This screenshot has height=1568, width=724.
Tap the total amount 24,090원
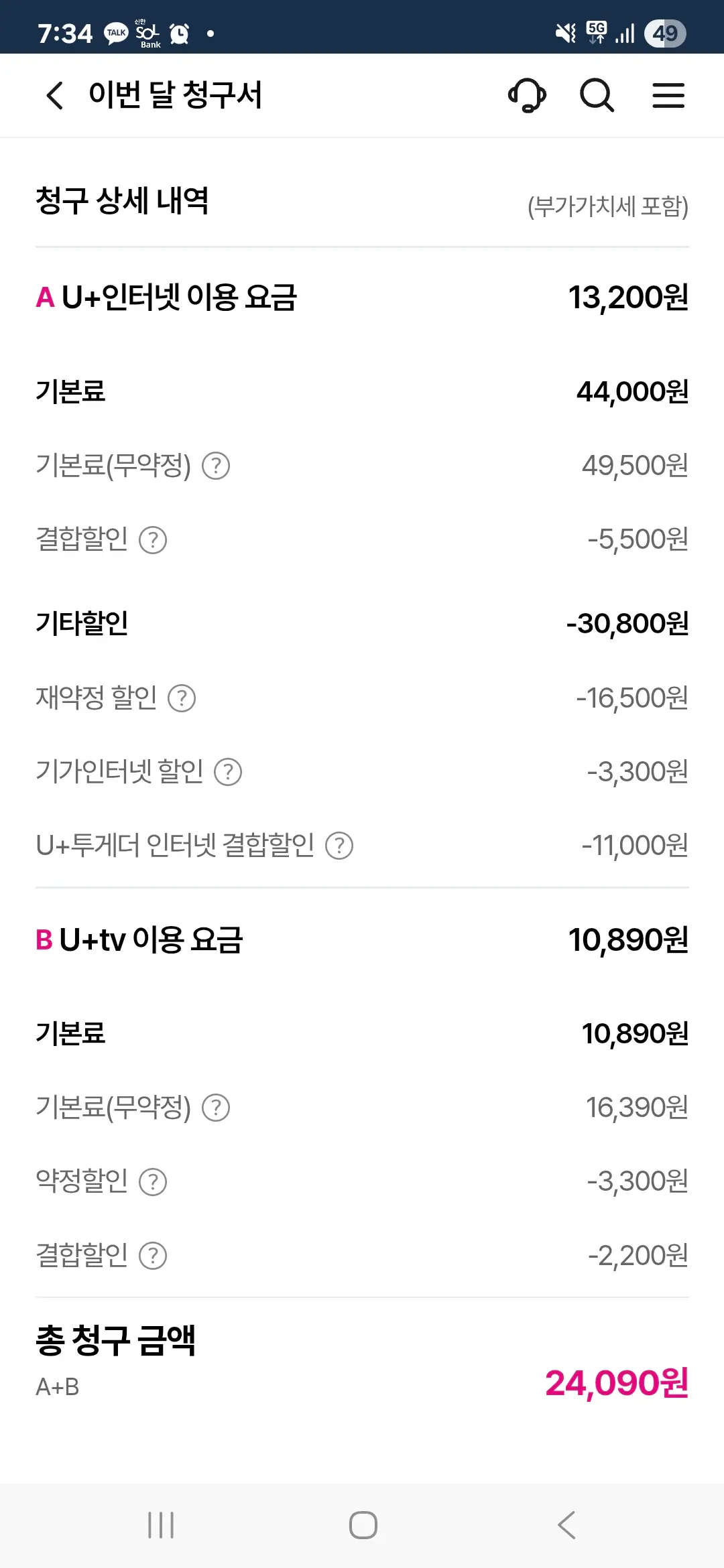[x=616, y=1383]
